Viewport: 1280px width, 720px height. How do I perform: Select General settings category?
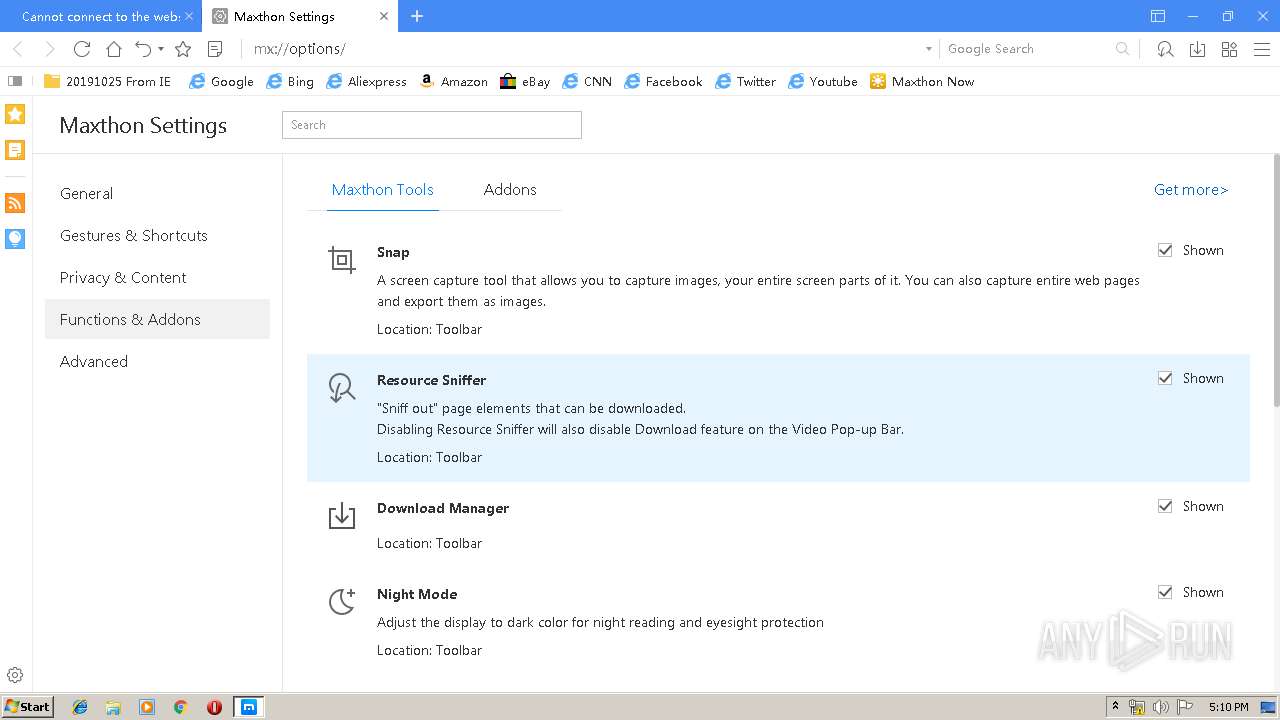[157, 193]
